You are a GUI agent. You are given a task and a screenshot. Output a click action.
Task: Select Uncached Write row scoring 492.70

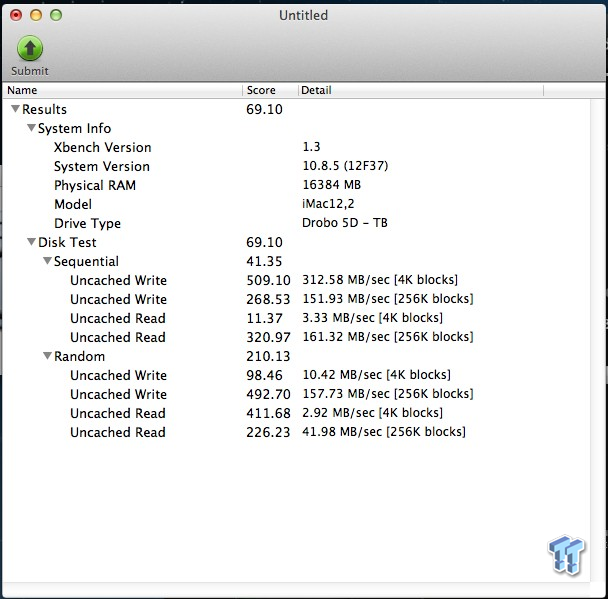point(296,394)
